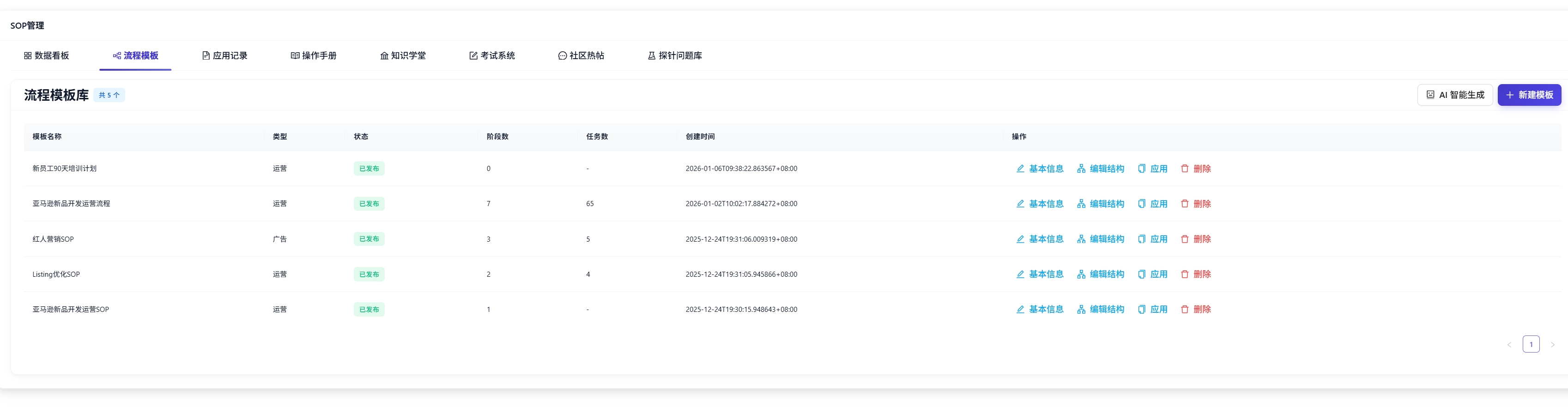
Task: Switch to the 探针问题库 tab
Action: [x=674, y=55]
